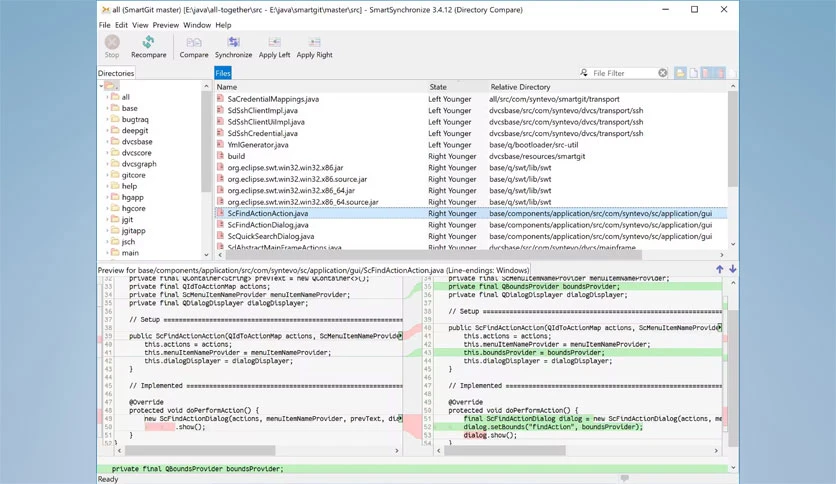Open the File Filter search options icon
The image size is (836, 484).
pos(584,72)
